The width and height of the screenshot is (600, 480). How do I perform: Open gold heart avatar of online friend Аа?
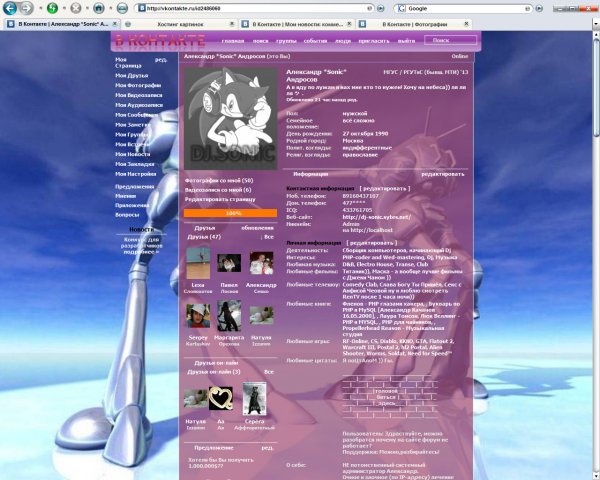(221, 398)
